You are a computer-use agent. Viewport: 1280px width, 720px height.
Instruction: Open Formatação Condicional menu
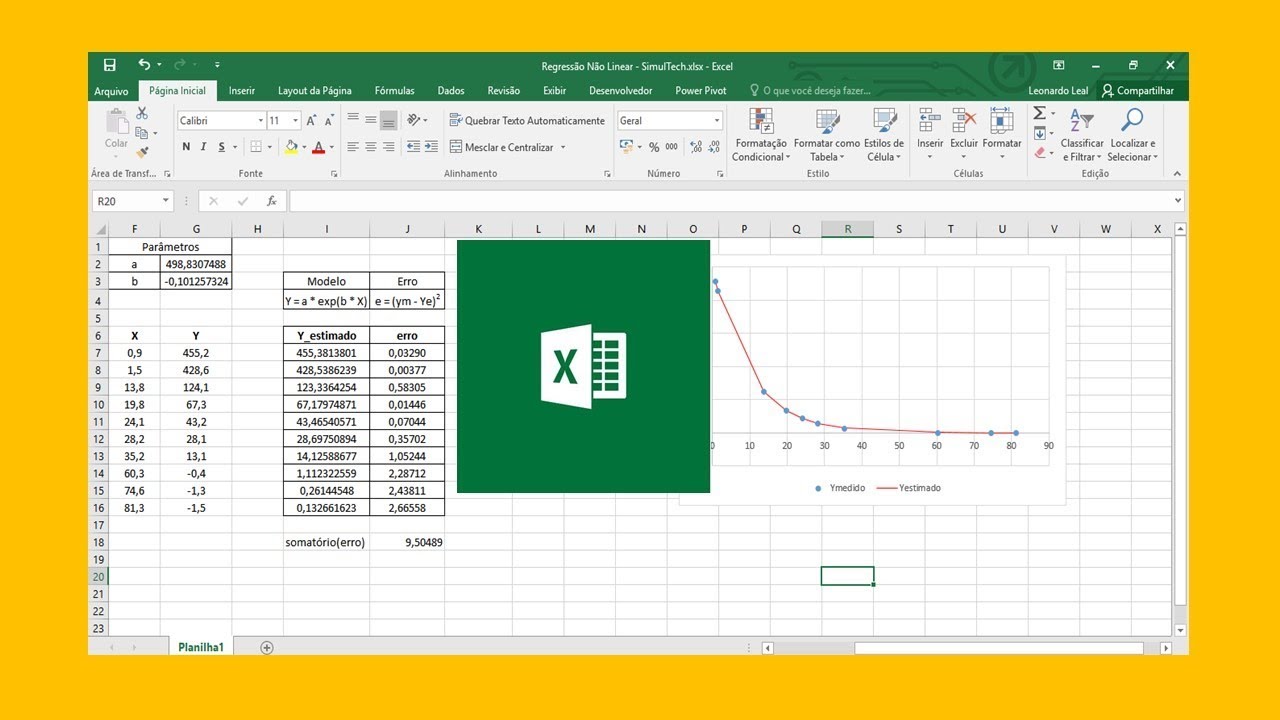[760, 135]
